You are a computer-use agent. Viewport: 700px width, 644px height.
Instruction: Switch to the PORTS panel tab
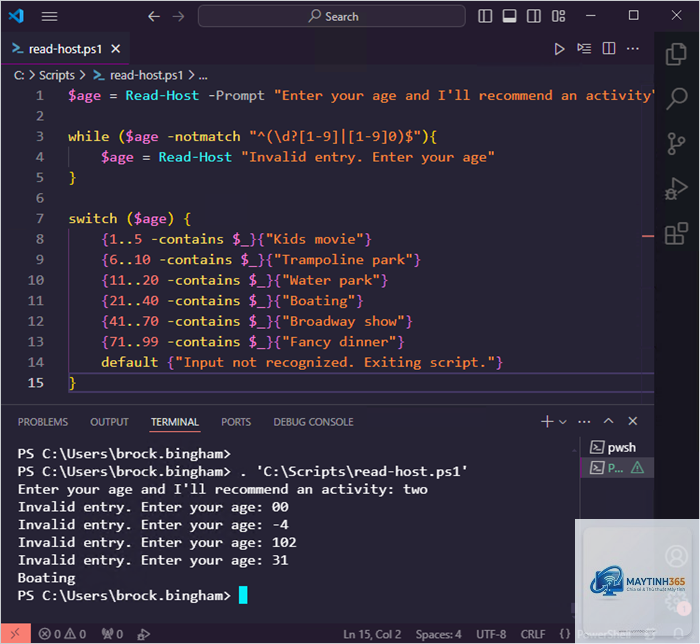236,422
